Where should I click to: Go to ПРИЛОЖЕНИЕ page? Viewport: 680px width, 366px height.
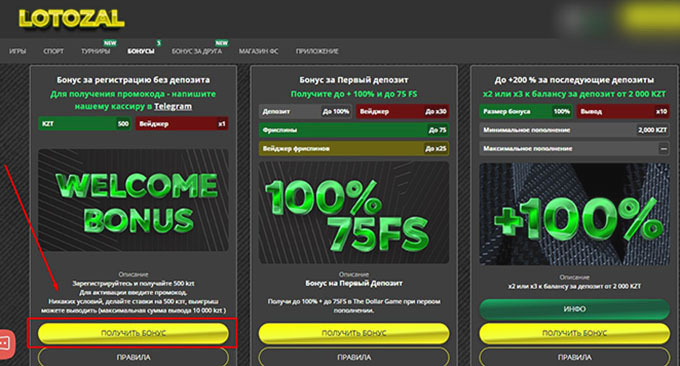tap(317, 51)
